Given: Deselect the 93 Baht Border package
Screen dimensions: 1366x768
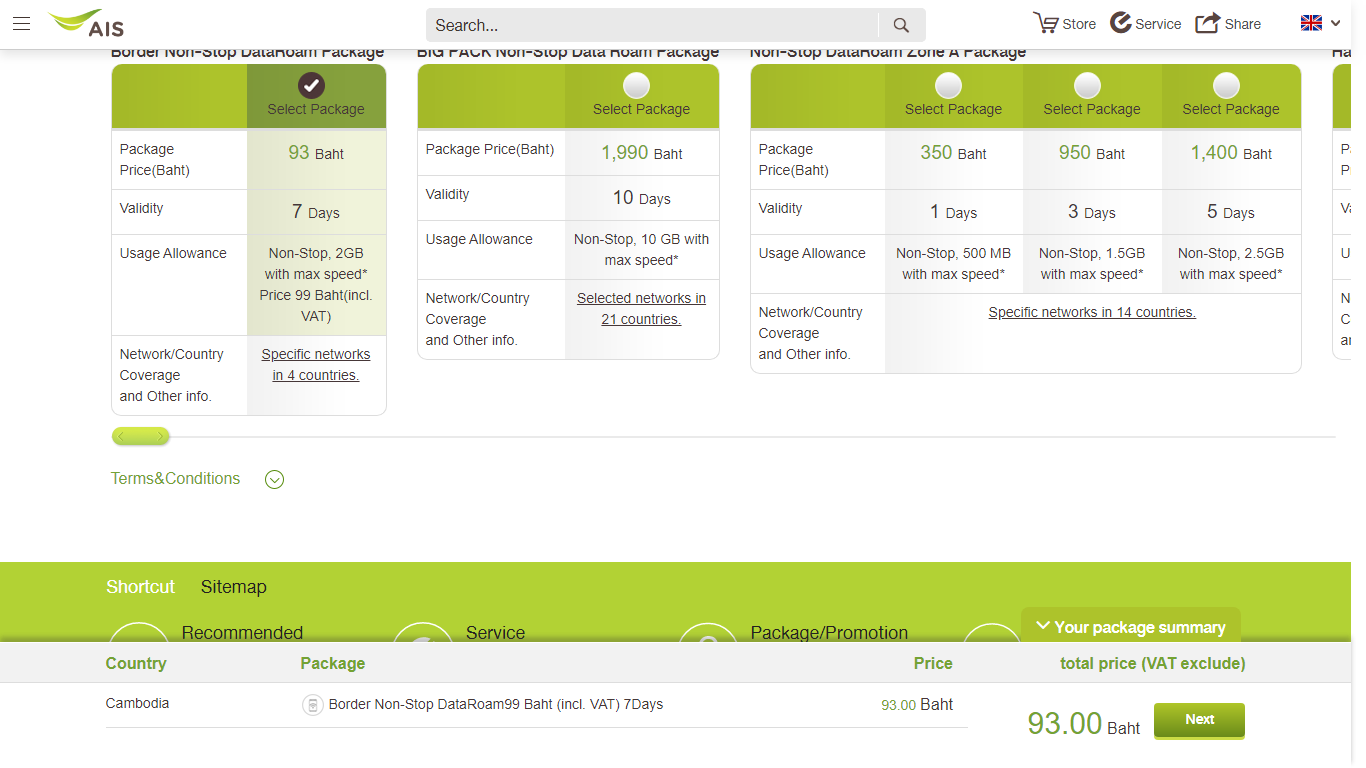Looking at the screenshot, I should [312, 86].
